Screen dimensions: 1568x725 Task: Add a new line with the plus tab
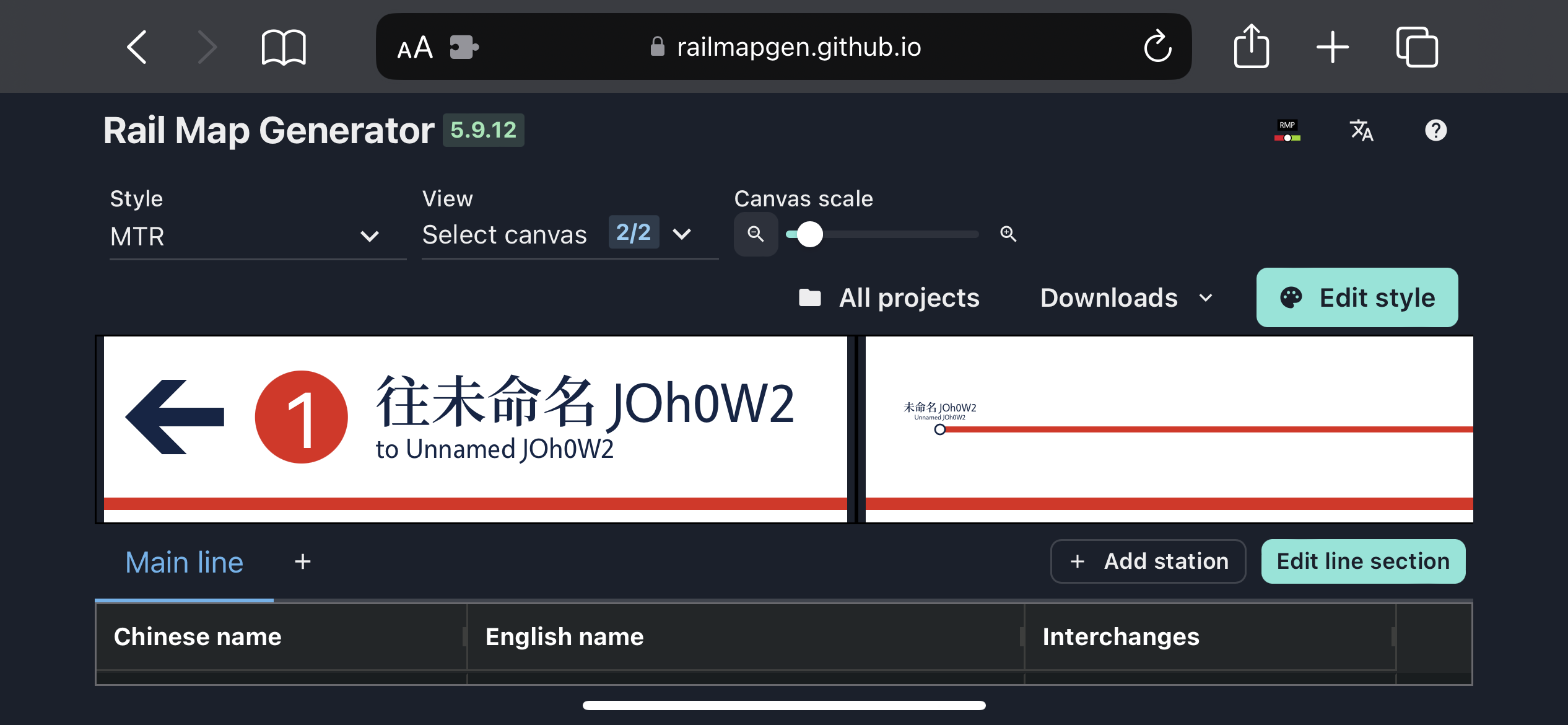[302, 561]
